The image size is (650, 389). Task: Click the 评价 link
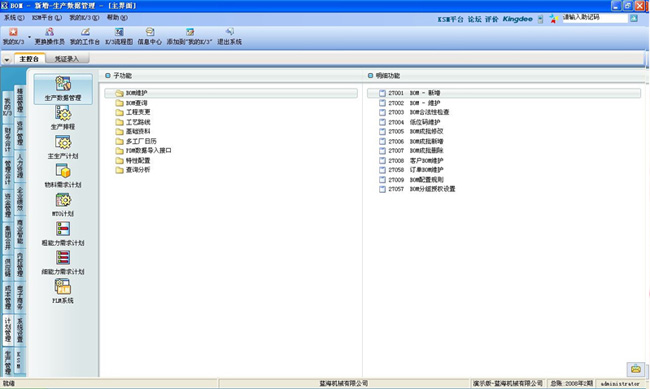coord(492,19)
